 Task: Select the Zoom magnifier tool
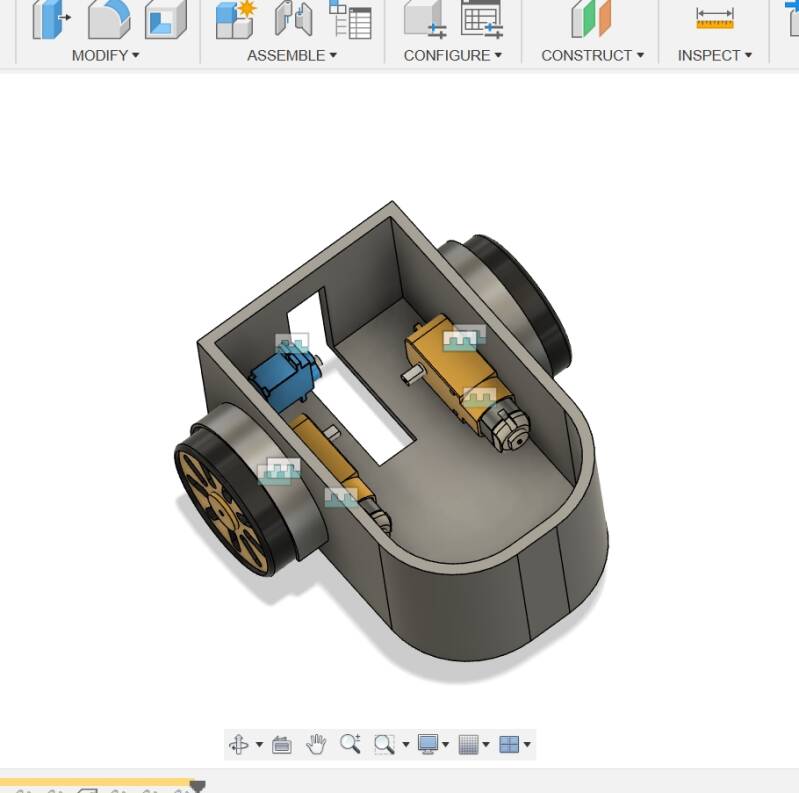(x=349, y=744)
